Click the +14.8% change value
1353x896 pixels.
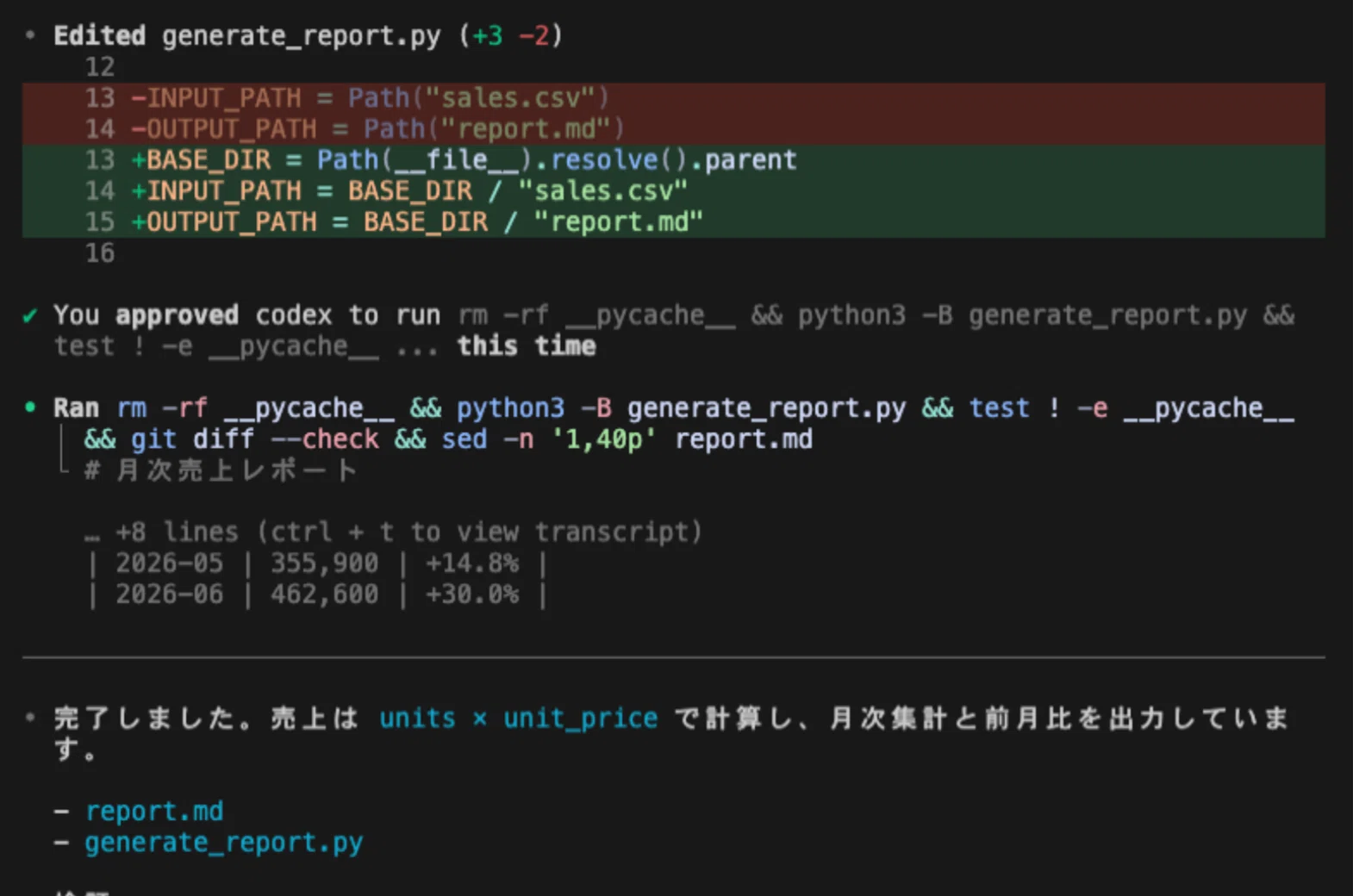click(472, 563)
